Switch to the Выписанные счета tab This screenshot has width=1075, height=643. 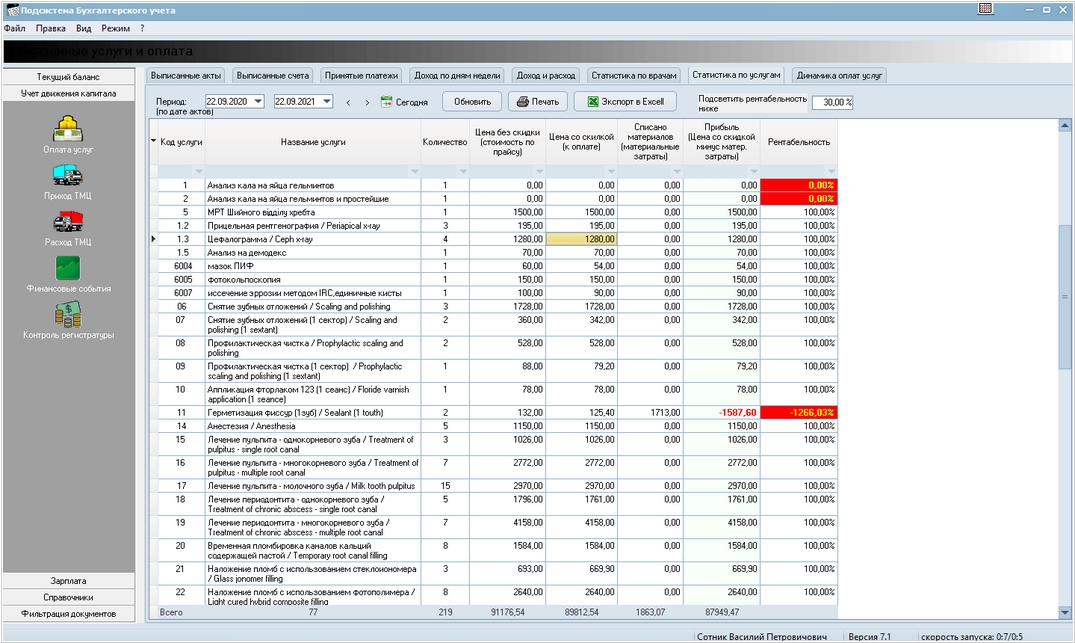(x=273, y=75)
